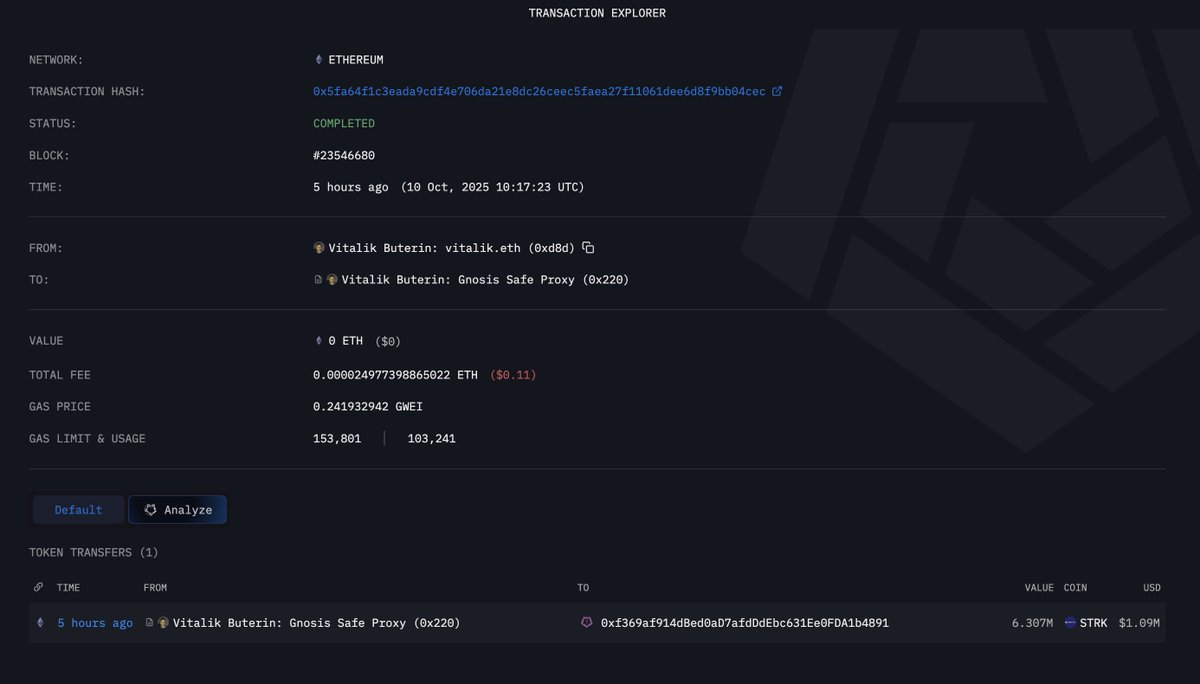Screen dimensions: 1200x684
Task: Switch to the Analyze tab
Action: point(177,510)
